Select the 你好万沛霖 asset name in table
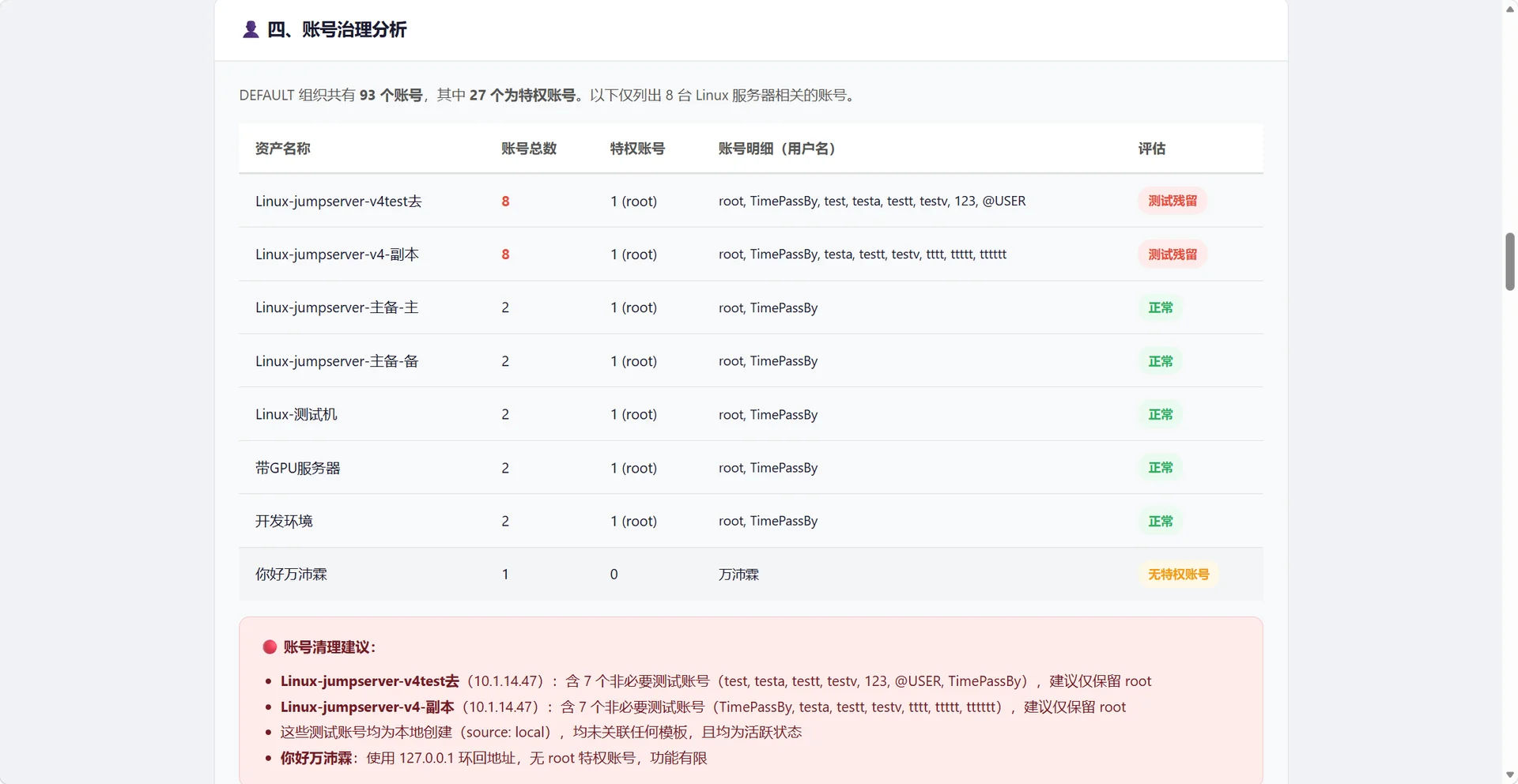1518x784 pixels. (x=291, y=575)
